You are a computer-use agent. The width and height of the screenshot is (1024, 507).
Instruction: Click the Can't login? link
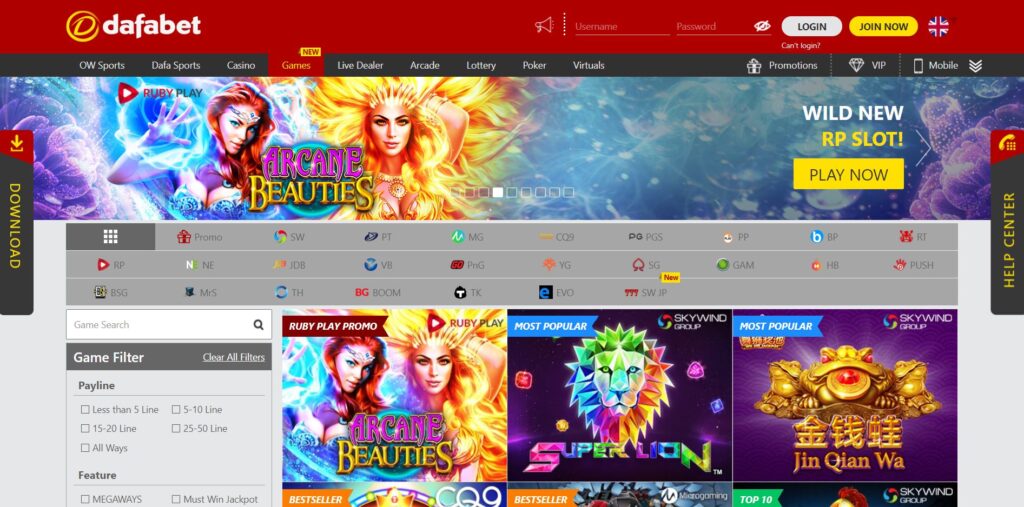click(x=801, y=46)
